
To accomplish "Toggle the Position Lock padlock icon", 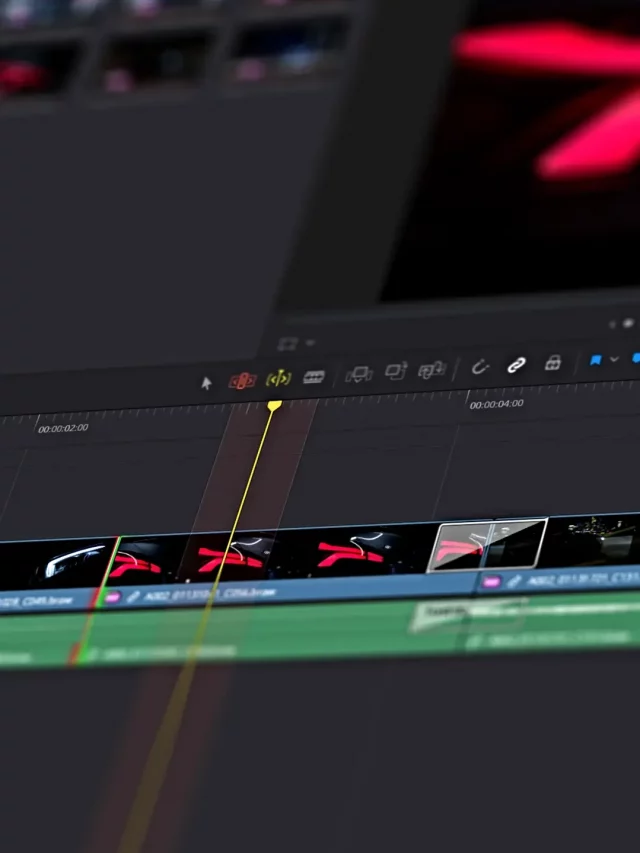I will [552, 363].
